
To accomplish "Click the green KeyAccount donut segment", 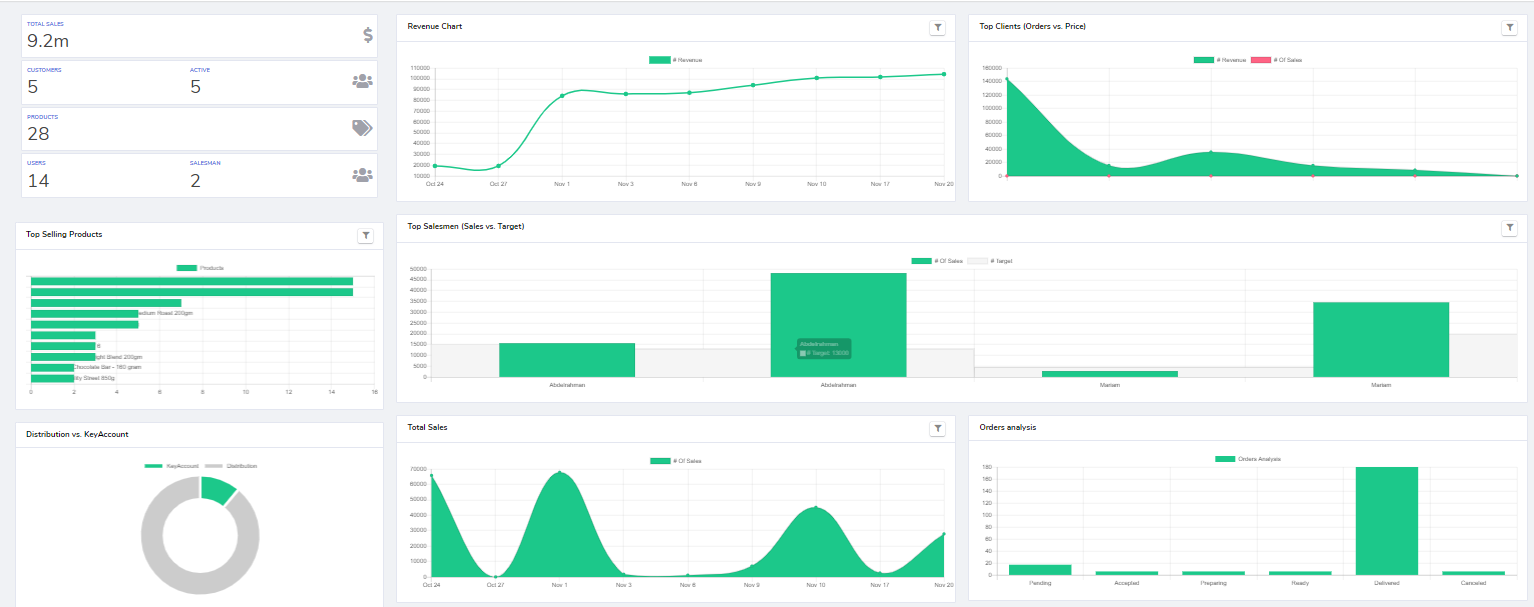I will [218, 489].
